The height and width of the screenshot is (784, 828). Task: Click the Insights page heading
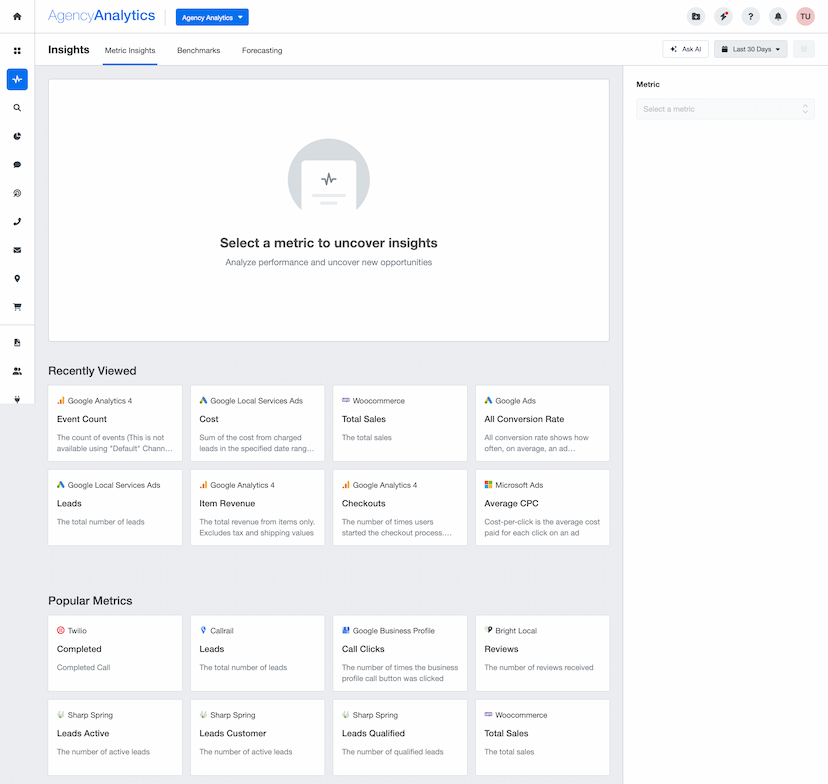pyautogui.click(x=69, y=50)
